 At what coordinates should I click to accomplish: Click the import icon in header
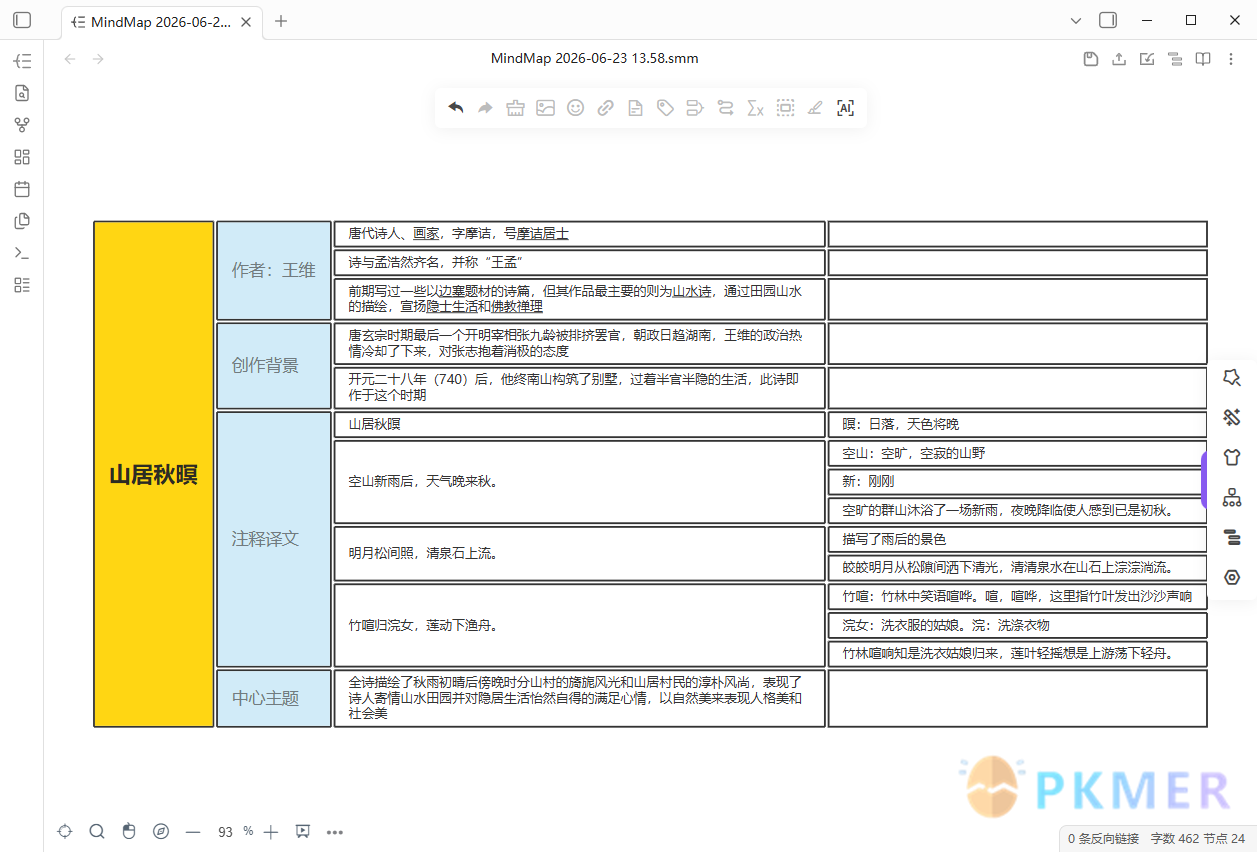[x=1147, y=59]
